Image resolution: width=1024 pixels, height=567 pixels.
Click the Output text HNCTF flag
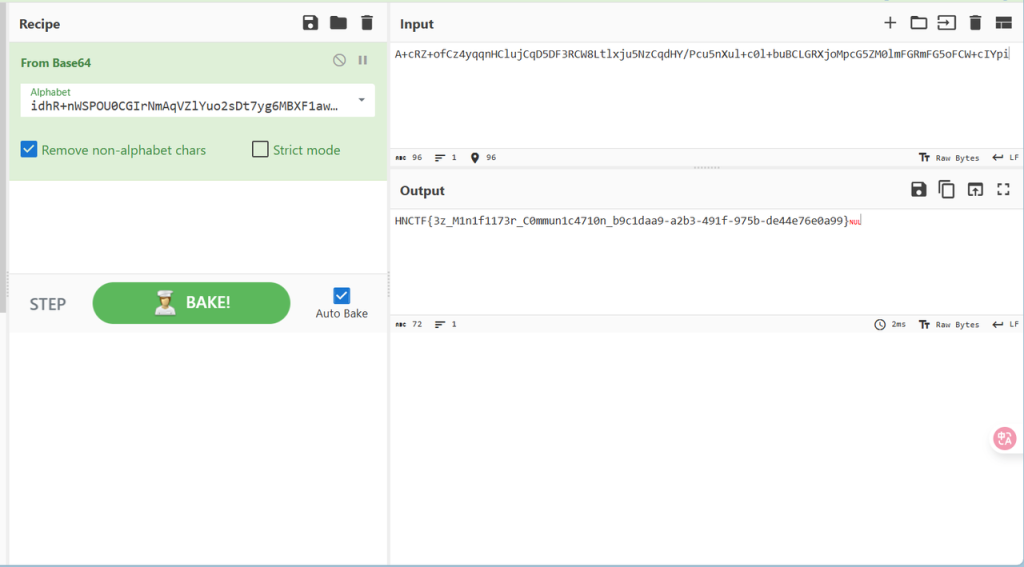[x=622, y=221]
